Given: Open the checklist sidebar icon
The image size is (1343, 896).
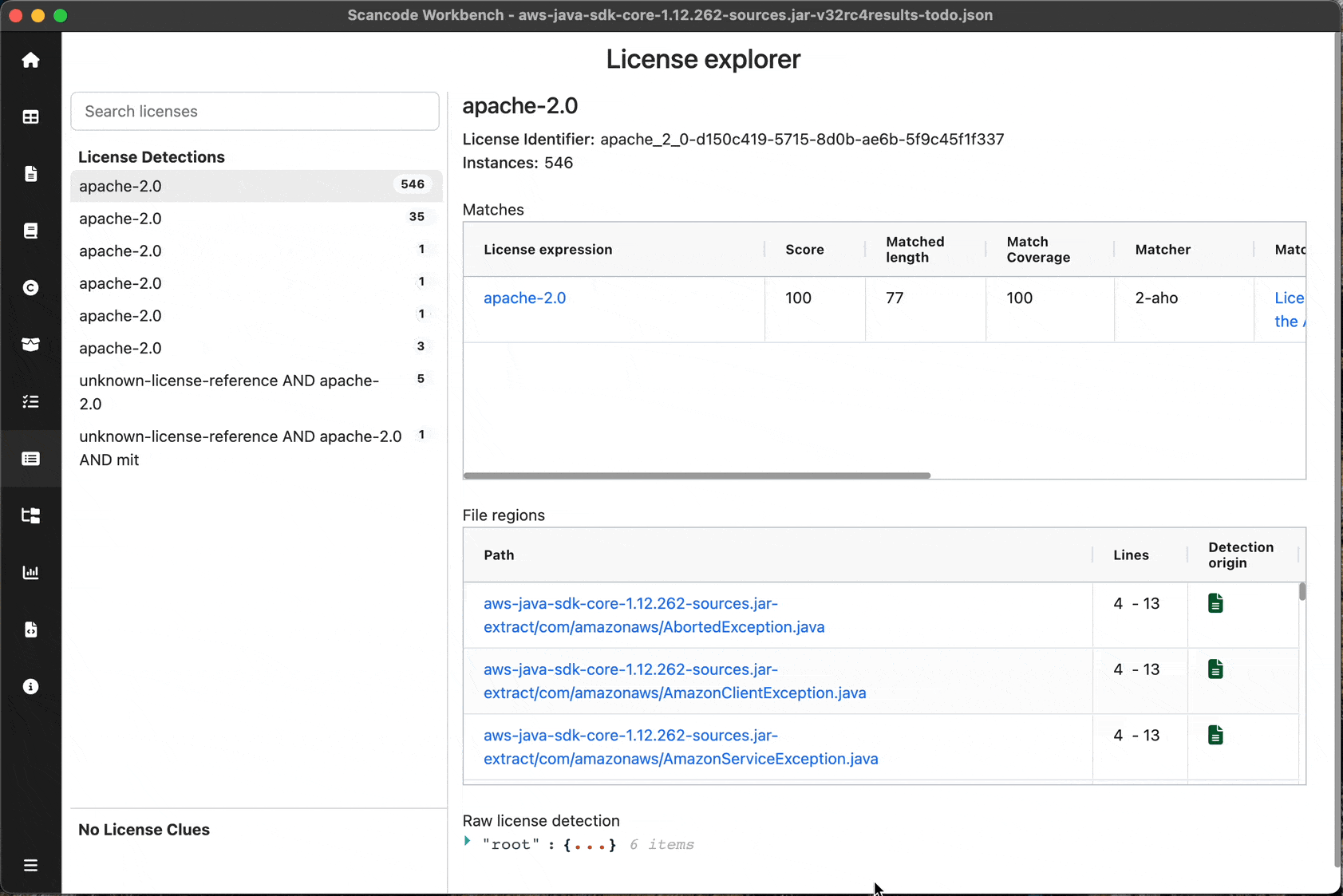Looking at the screenshot, I should point(30,401).
